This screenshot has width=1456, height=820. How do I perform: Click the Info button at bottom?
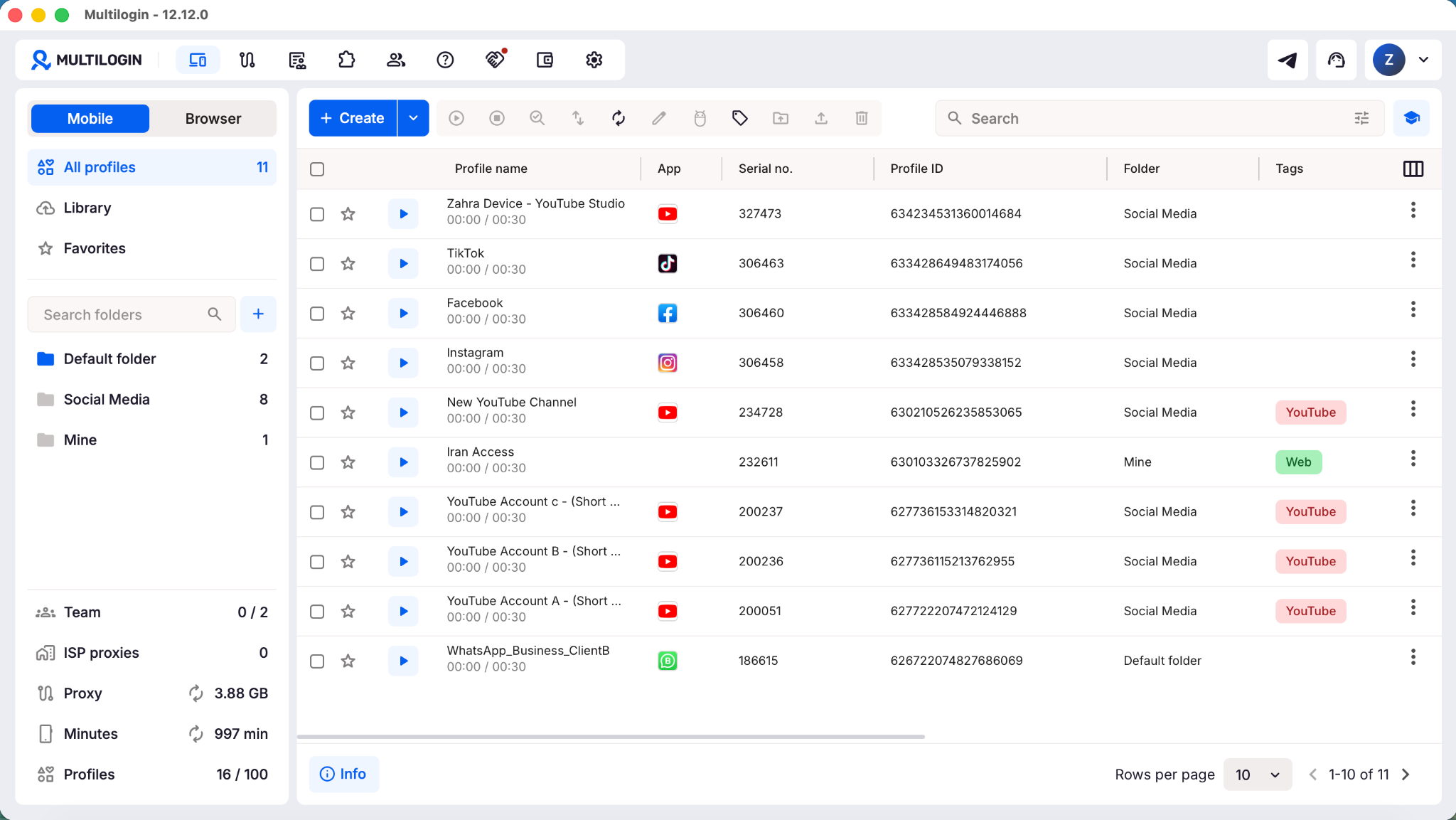pyautogui.click(x=343, y=774)
